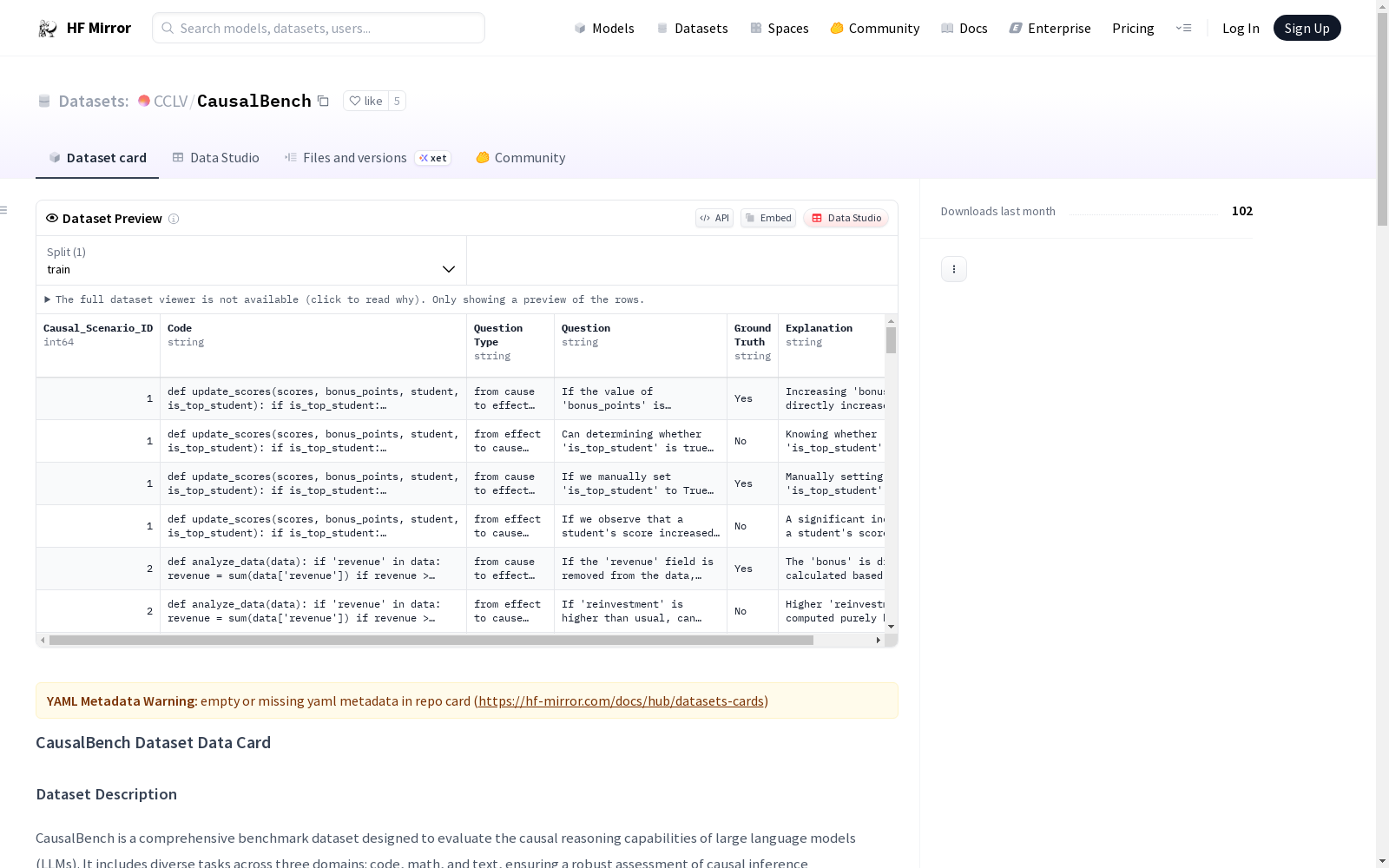Click the cell "Can determining whether 'is_top_student' is true…"

(x=641, y=441)
